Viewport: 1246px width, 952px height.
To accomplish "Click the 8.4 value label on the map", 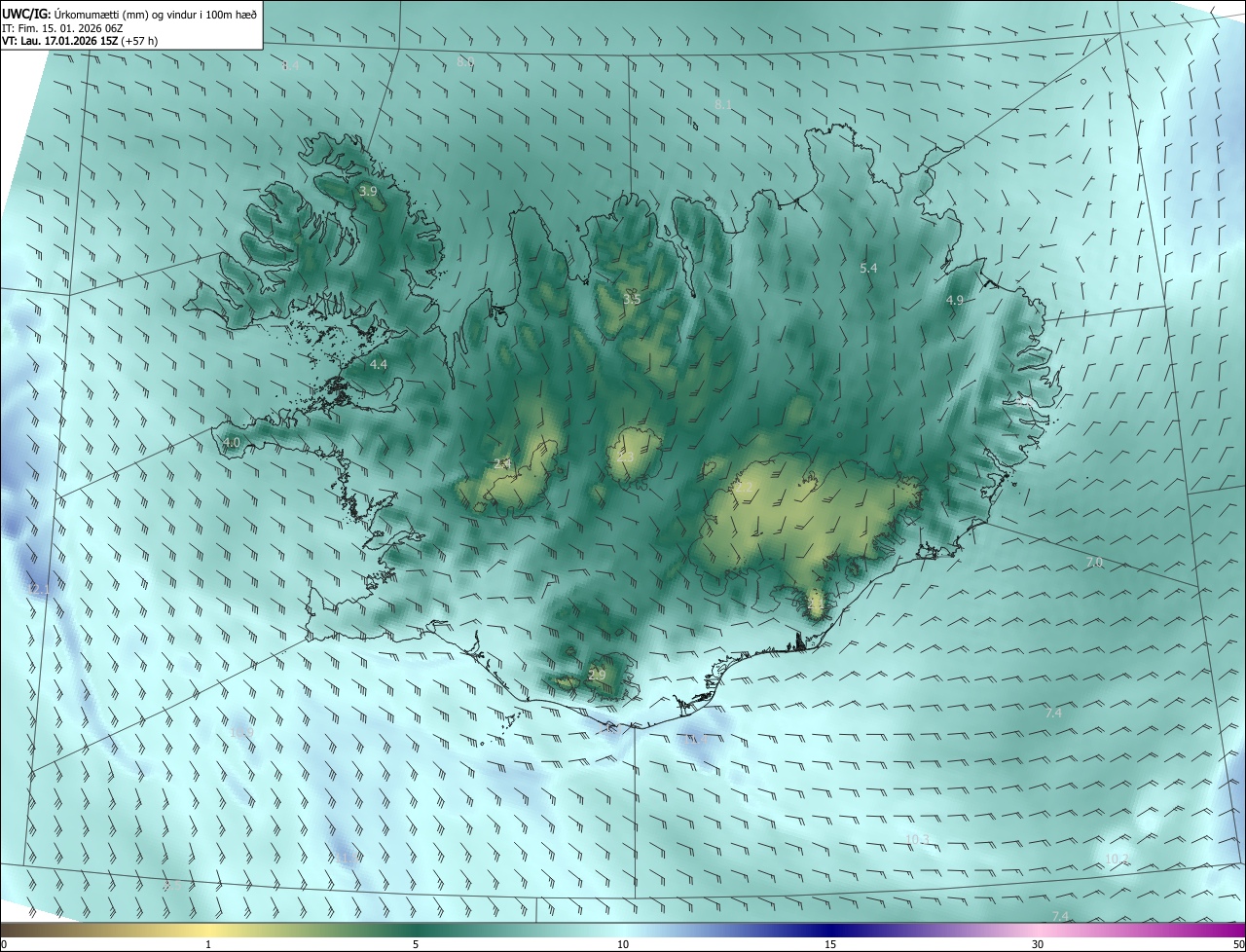I will click(290, 65).
